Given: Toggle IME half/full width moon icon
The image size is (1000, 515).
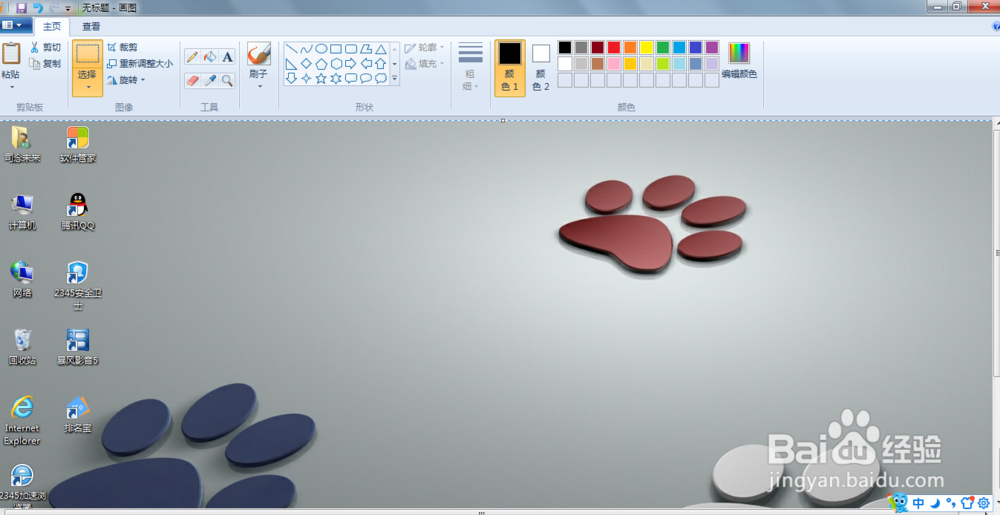Looking at the screenshot, I should point(936,502).
